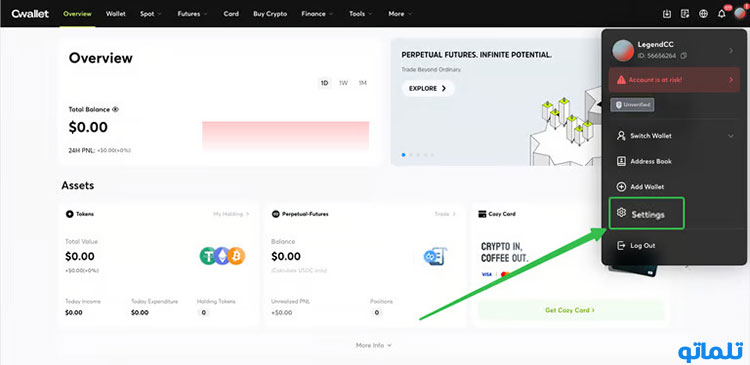
Task: Click the Tokens header icon
Action: click(69, 214)
